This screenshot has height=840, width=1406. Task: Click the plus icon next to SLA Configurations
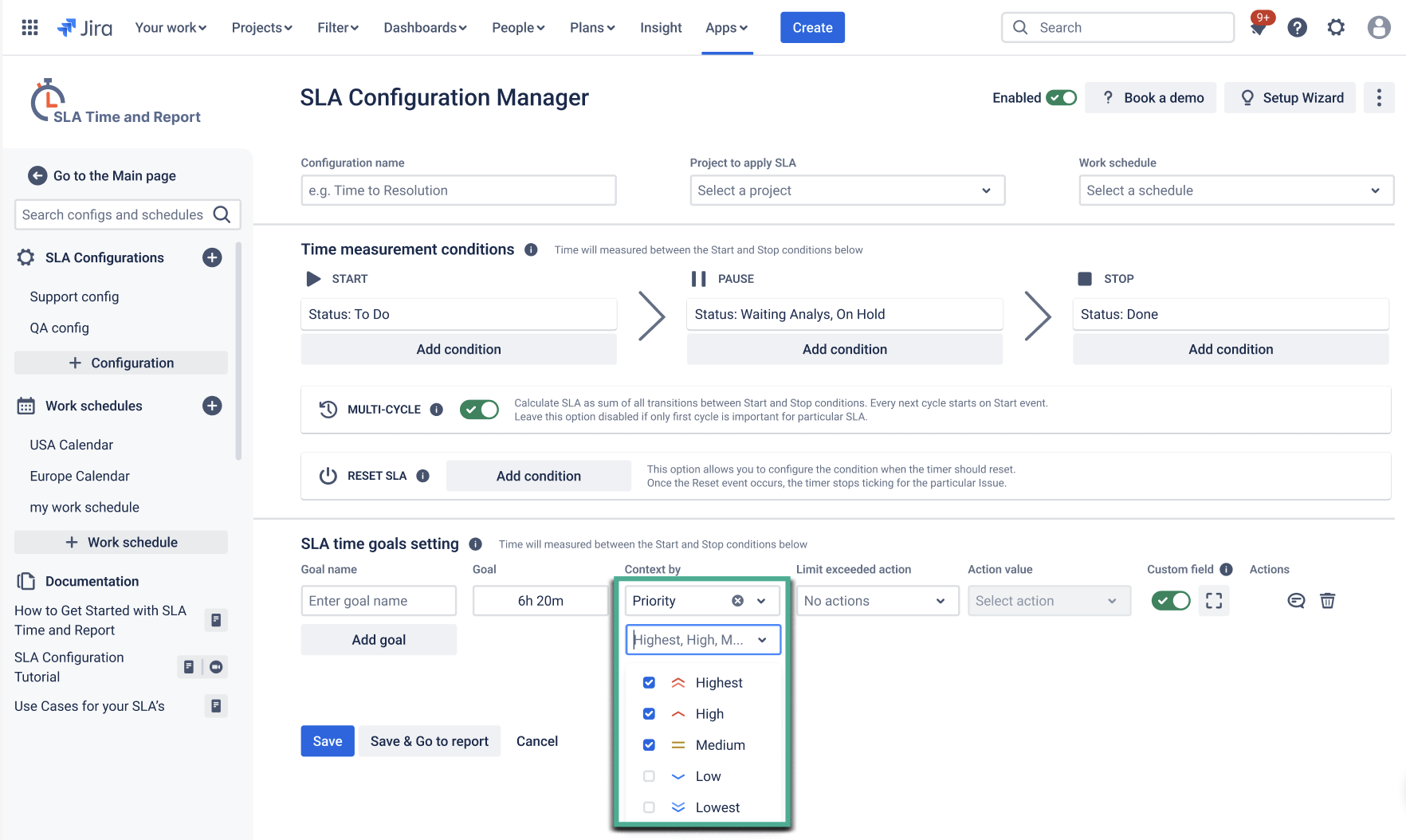[x=212, y=257]
